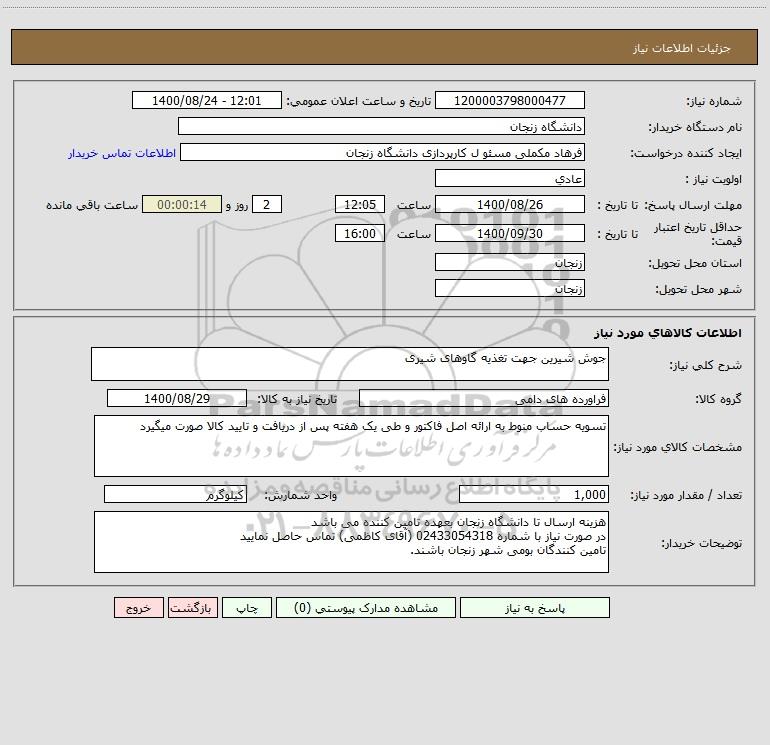Click the 'بازگشت' back button

tap(192, 607)
